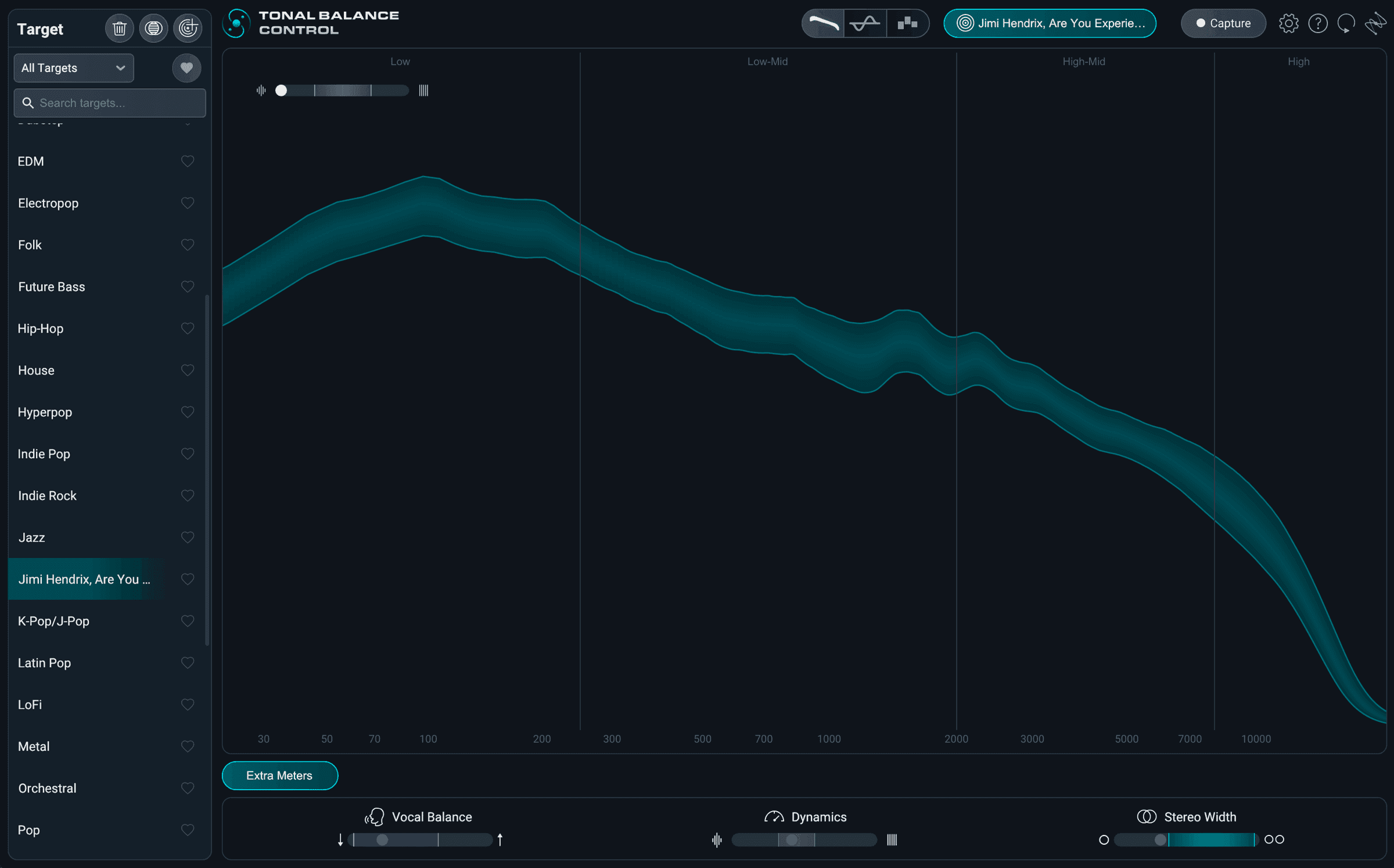Click the Tonal Balance Control logo
The width and height of the screenshot is (1394, 868).
click(x=237, y=23)
